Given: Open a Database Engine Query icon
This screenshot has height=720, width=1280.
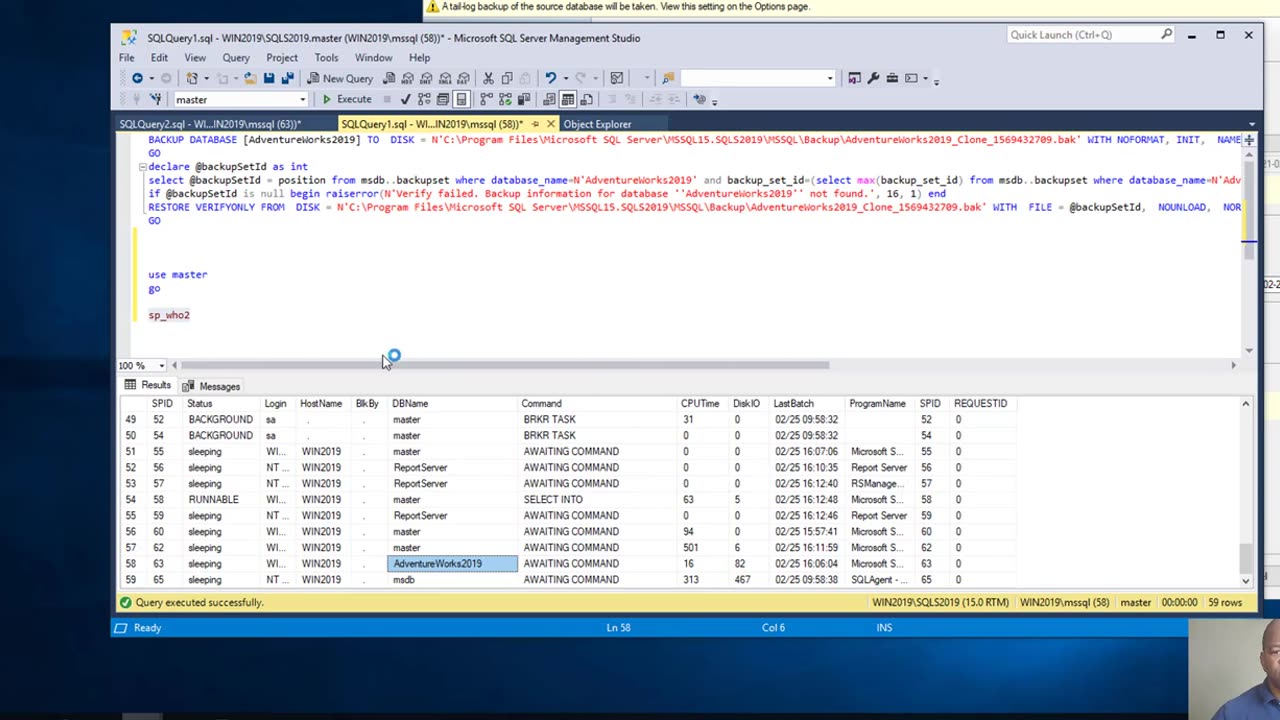Looking at the screenshot, I should tap(389, 78).
